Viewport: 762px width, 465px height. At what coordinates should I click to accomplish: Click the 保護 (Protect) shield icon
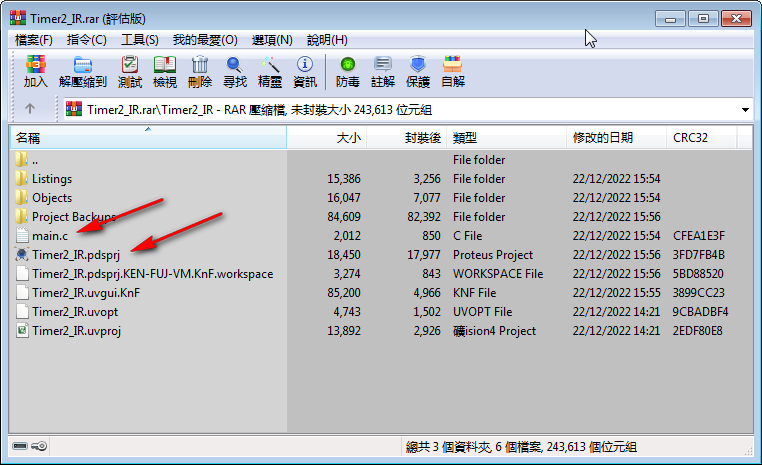coord(417,64)
